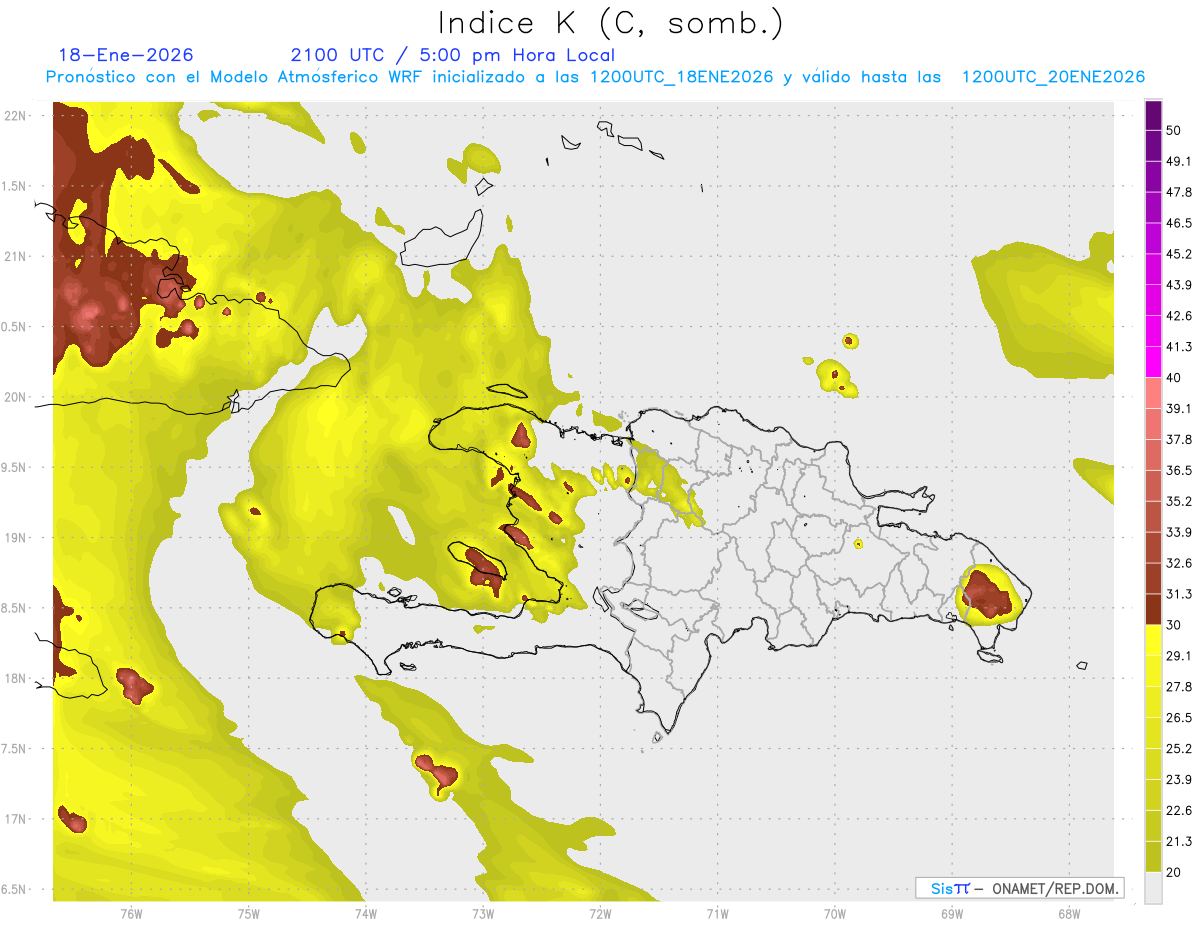Click the 70W longitude label
Screen dimensions: 1200x927
point(835,914)
